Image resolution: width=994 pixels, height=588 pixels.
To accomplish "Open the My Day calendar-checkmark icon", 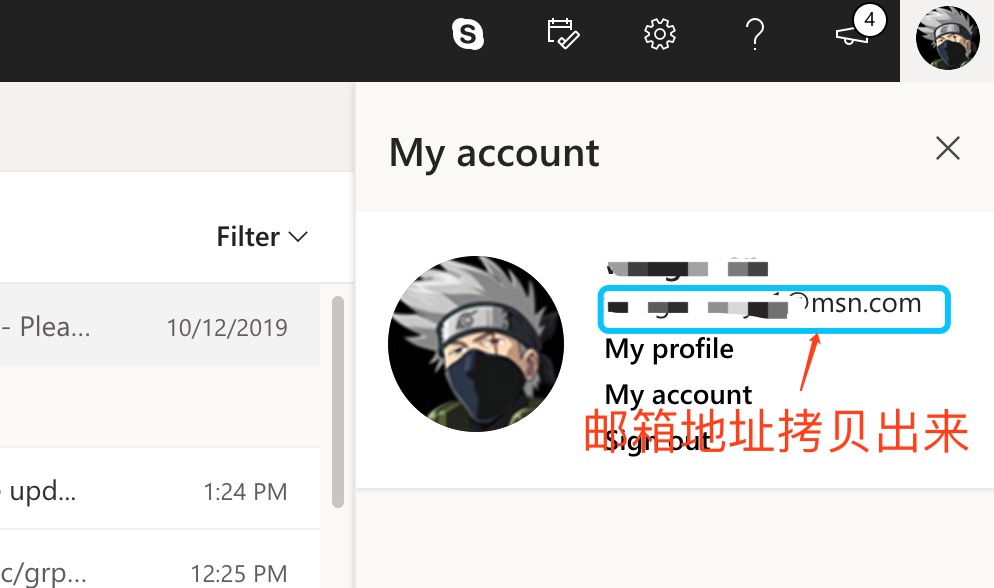I will (x=563, y=35).
